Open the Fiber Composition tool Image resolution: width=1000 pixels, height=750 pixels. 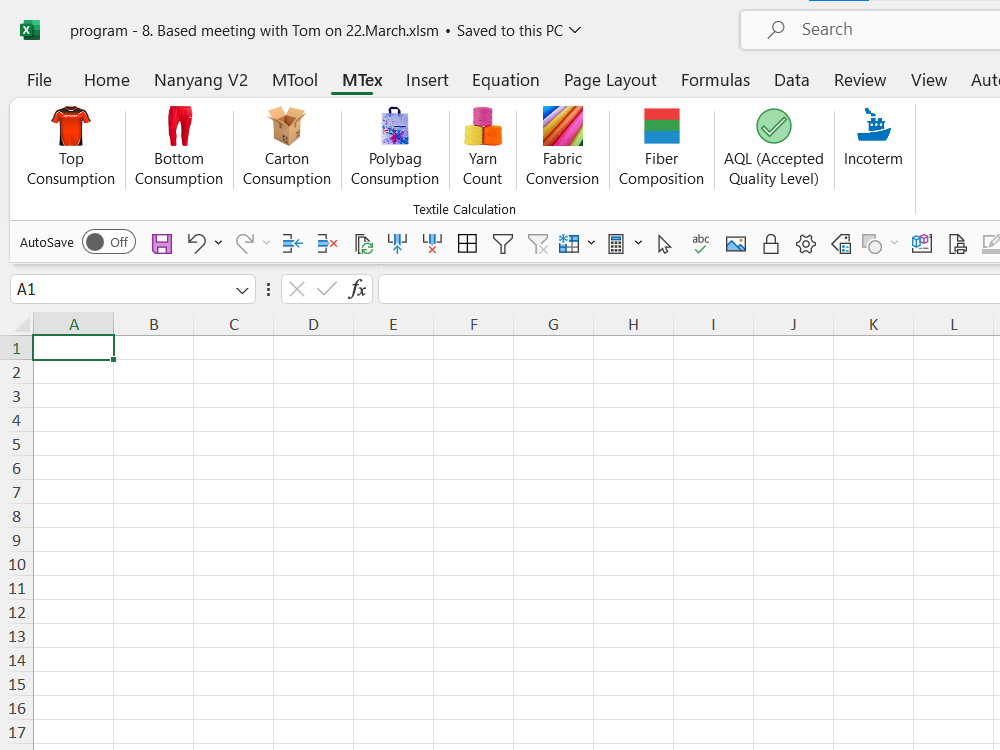pos(661,147)
